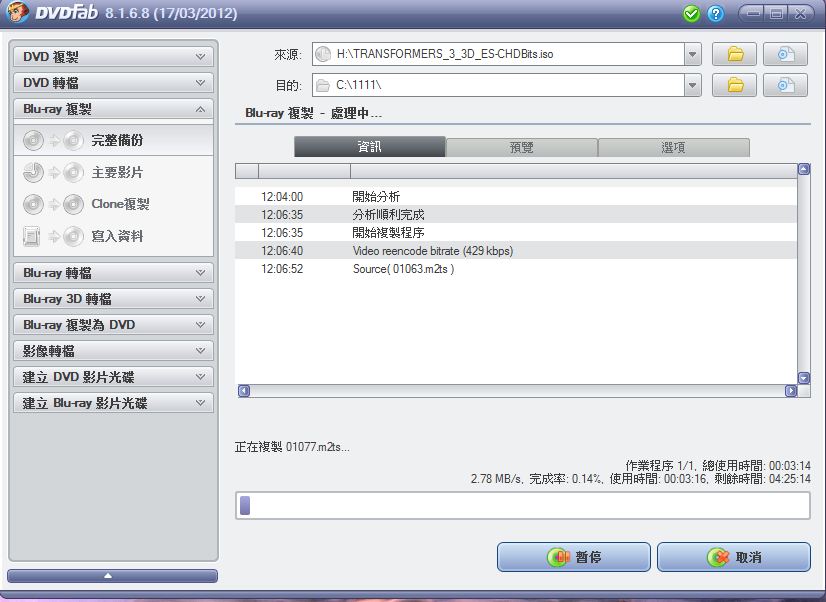Screen dimensions: 826x602
Task: Minimize the DVDFab window
Action: coord(753,14)
